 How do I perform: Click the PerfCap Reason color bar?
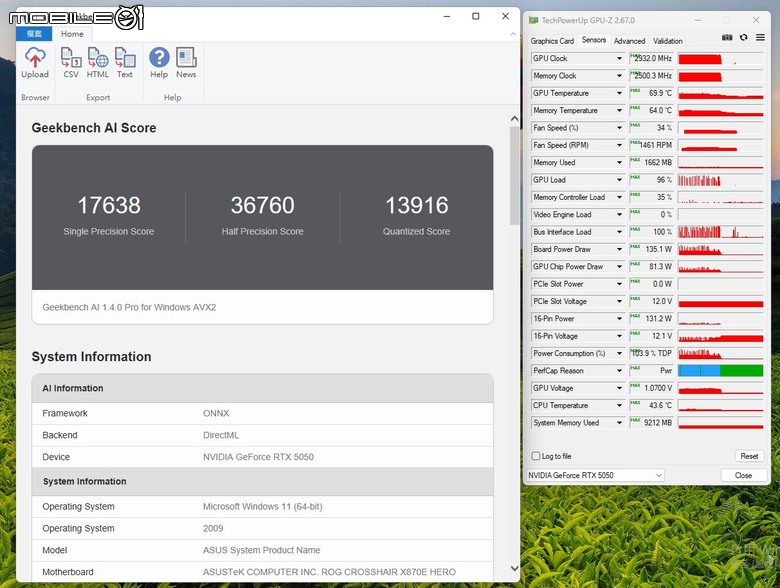click(720, 371)
